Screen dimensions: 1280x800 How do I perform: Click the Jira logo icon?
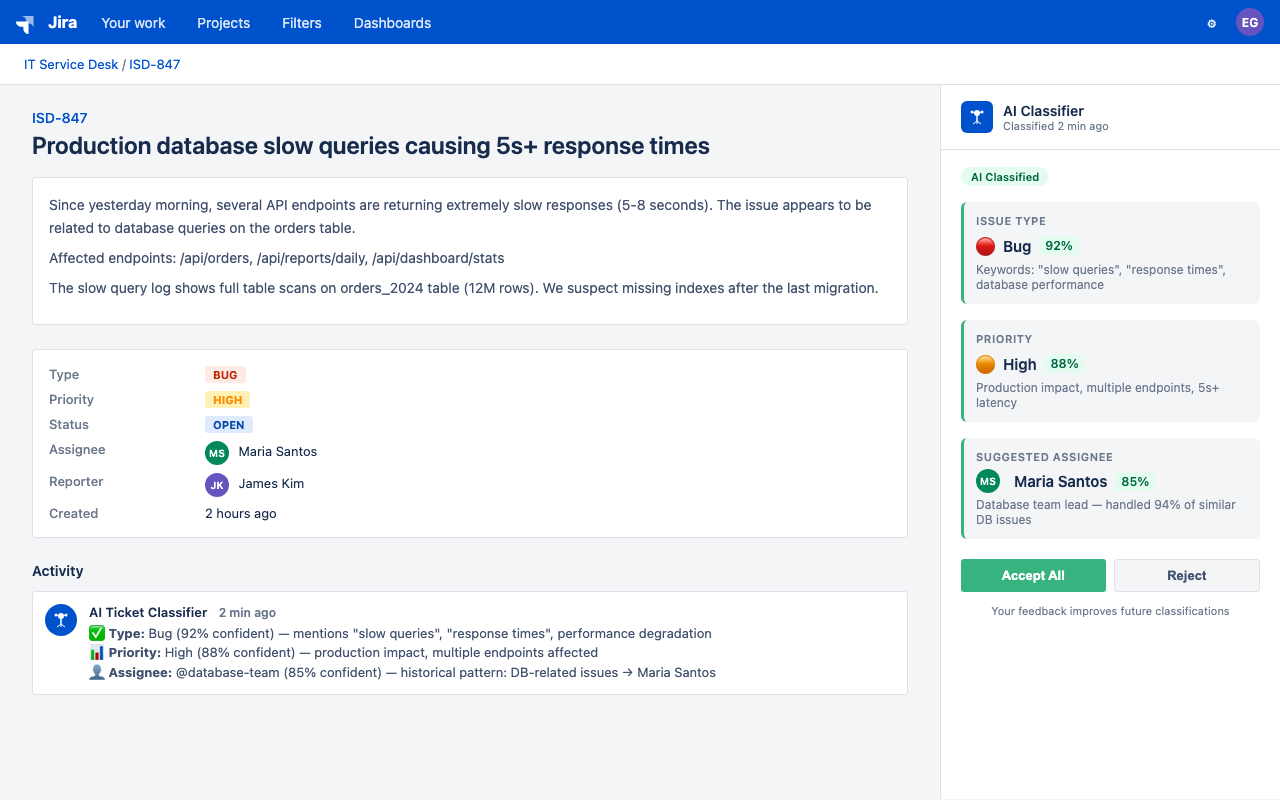pos(23,21)
